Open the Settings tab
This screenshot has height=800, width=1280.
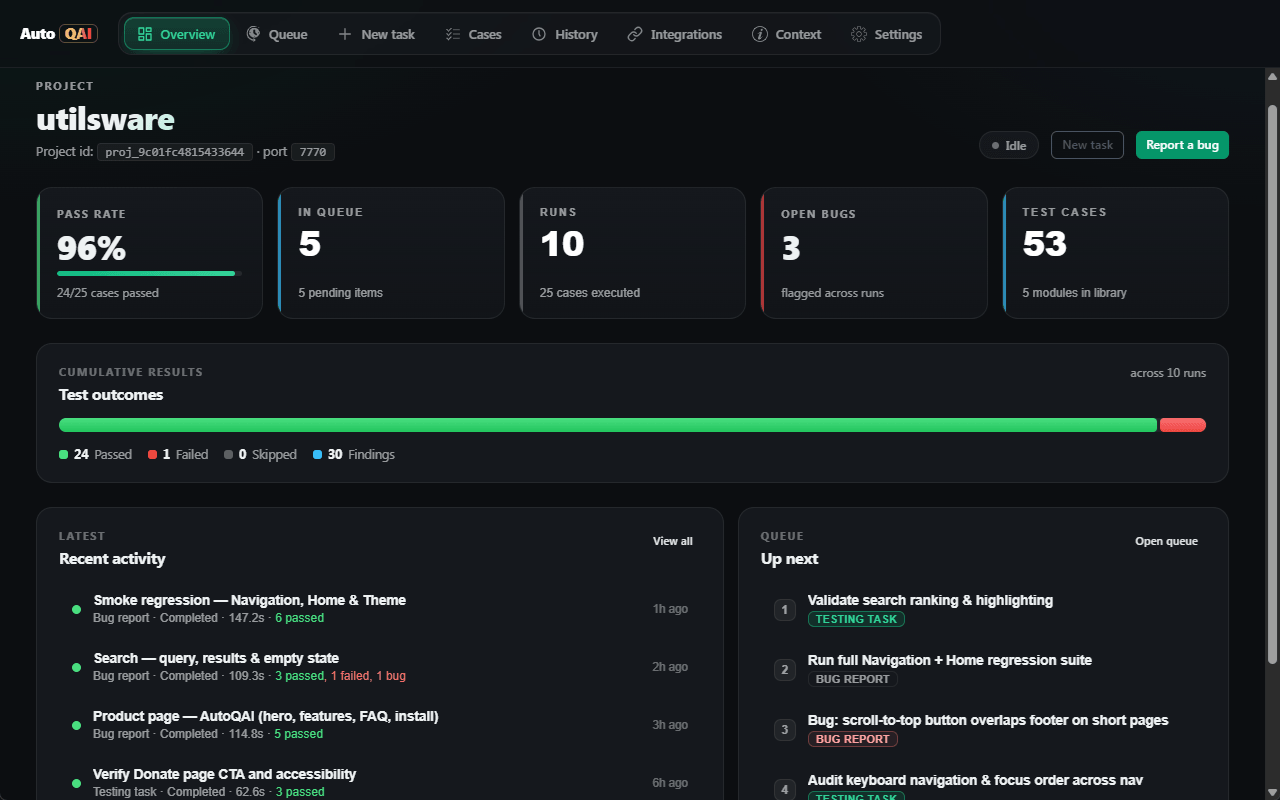click(887, 34)
